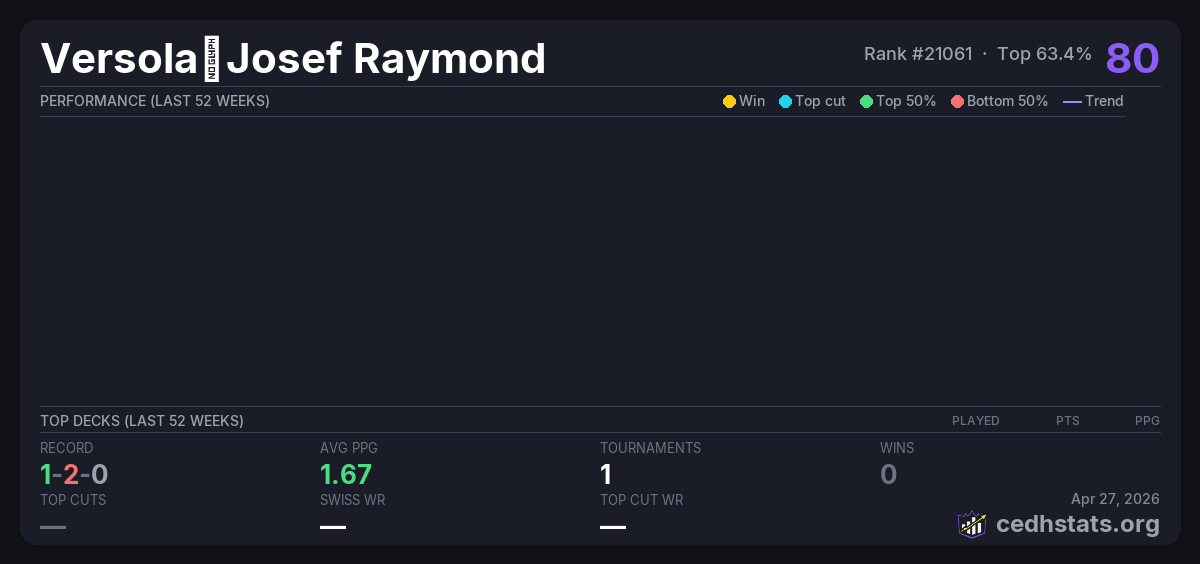The image size is (1200, 564).
Task: Click the player name Versola Josef Raymond
Action: click(293, 59)
